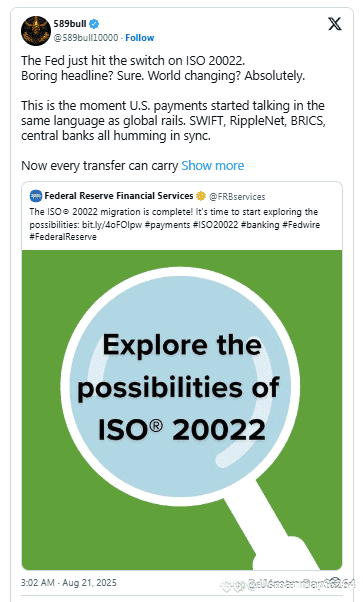The height and width of the screenshot is (602, 363).
Task: Open the 589bull display name
Action: coord(70,24)
